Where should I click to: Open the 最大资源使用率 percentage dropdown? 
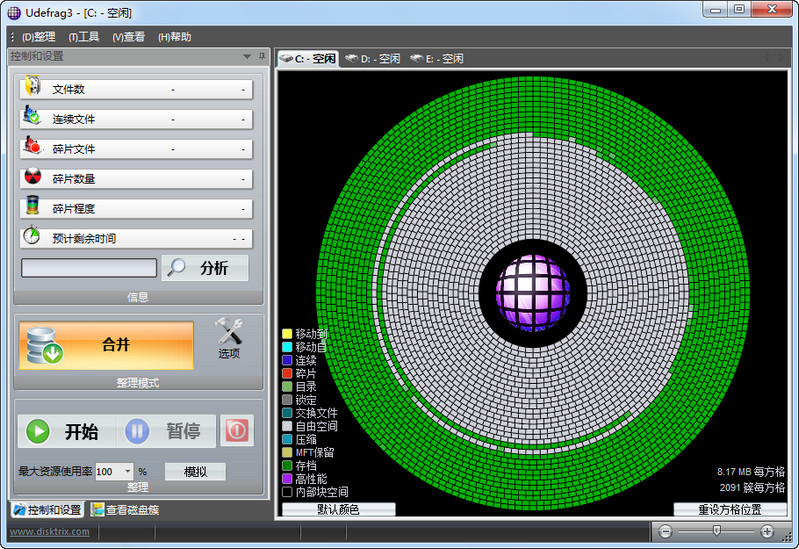coord(127,471)
